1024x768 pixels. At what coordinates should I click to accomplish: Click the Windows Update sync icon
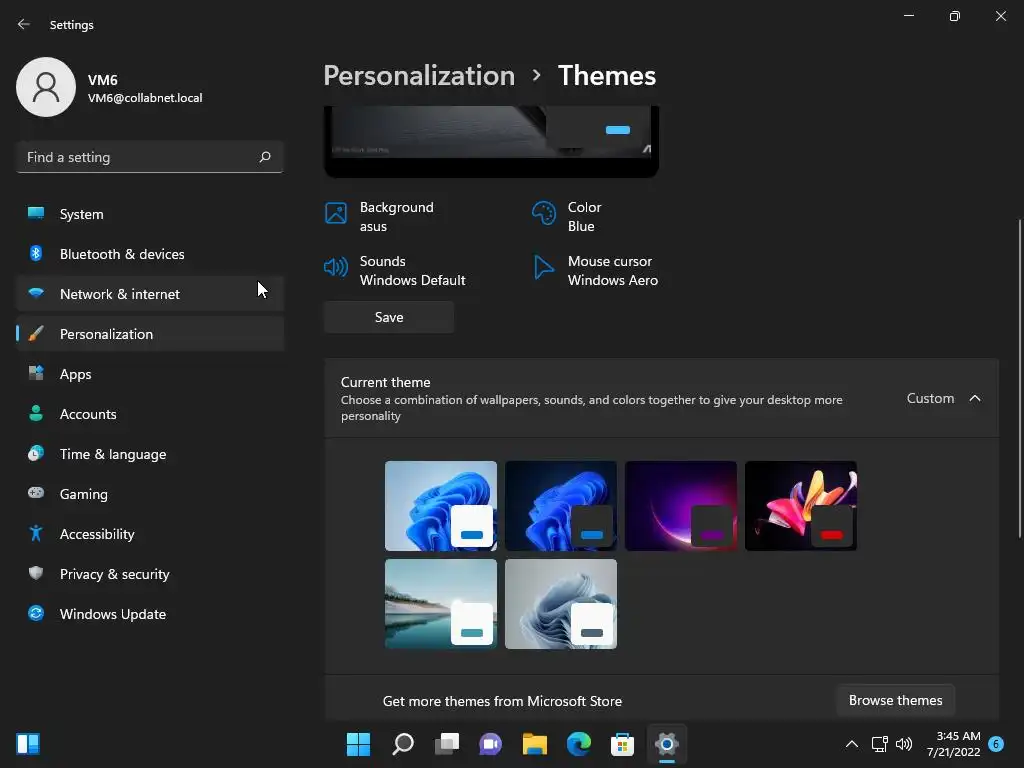[x=36, y=613]
